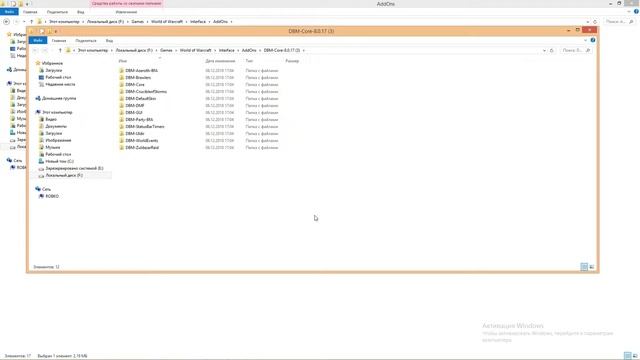Open Сеть in the front navigation pane

click(x=46, y=189)
